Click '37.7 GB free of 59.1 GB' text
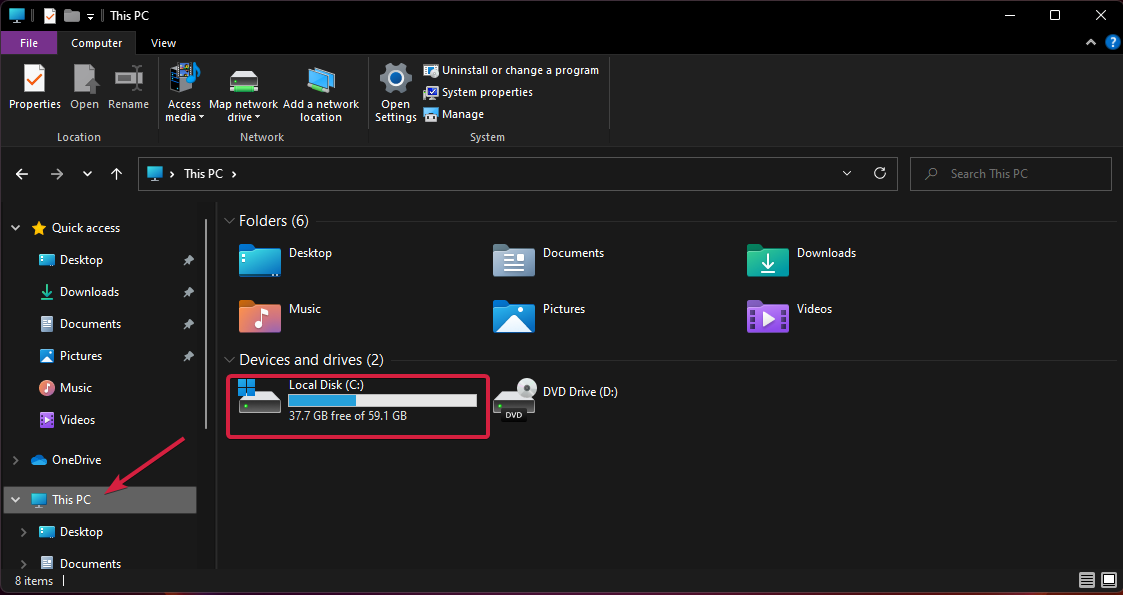 [348, 415]
